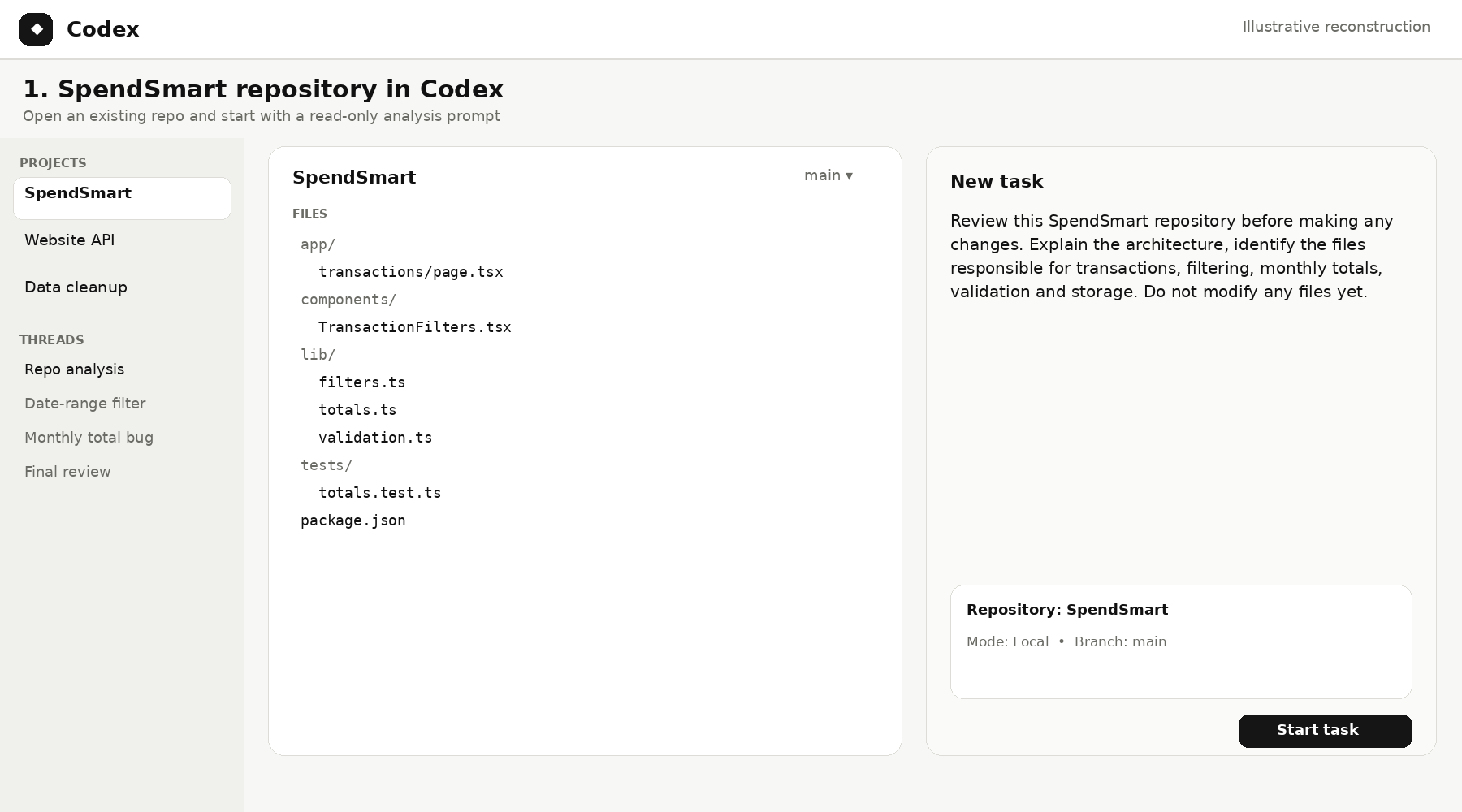Open the Date-range filter thread
The width and height of the screenshot is (1462, 812).
(84, 404)
